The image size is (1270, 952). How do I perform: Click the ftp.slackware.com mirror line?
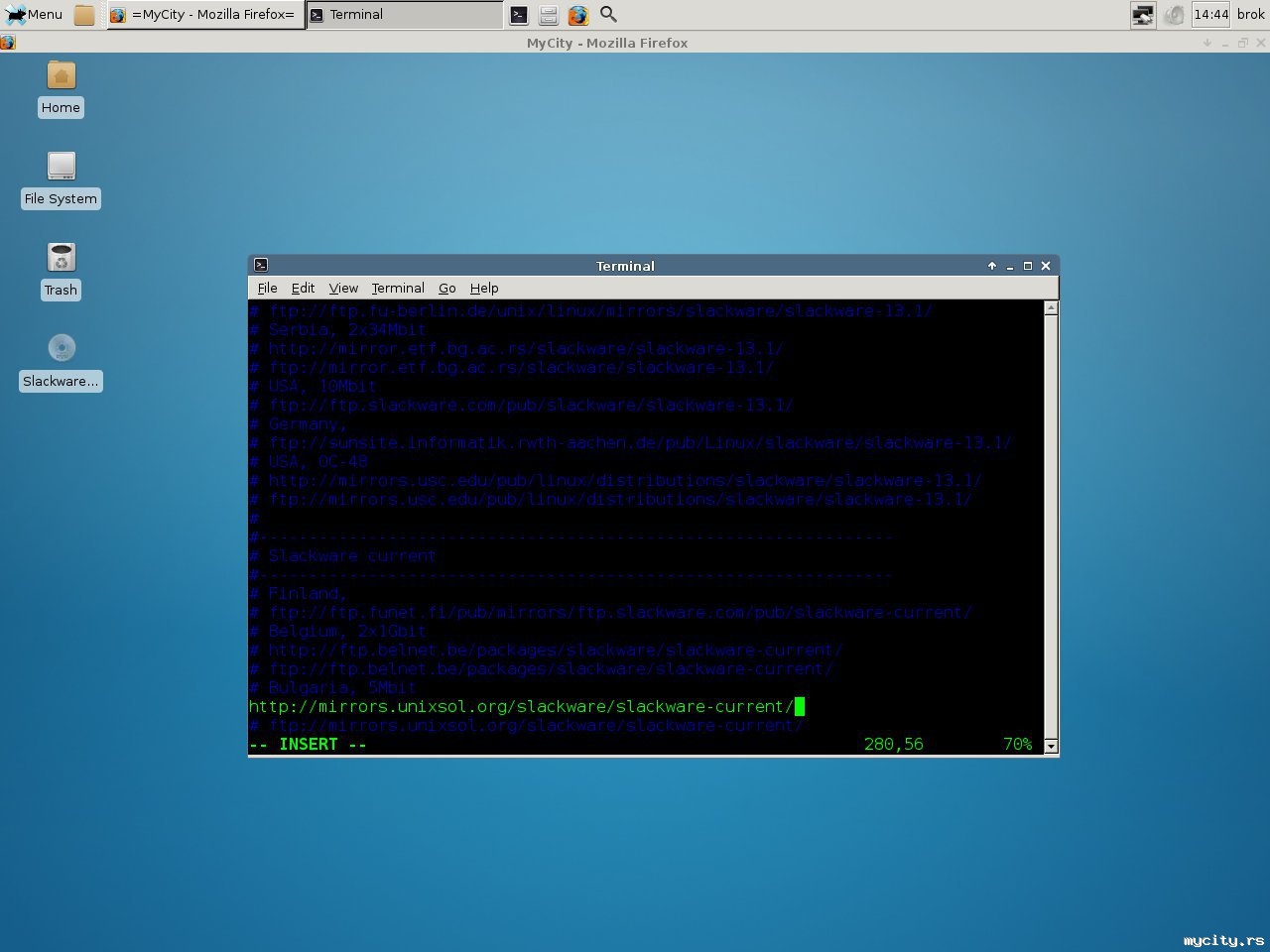(521, 405)
